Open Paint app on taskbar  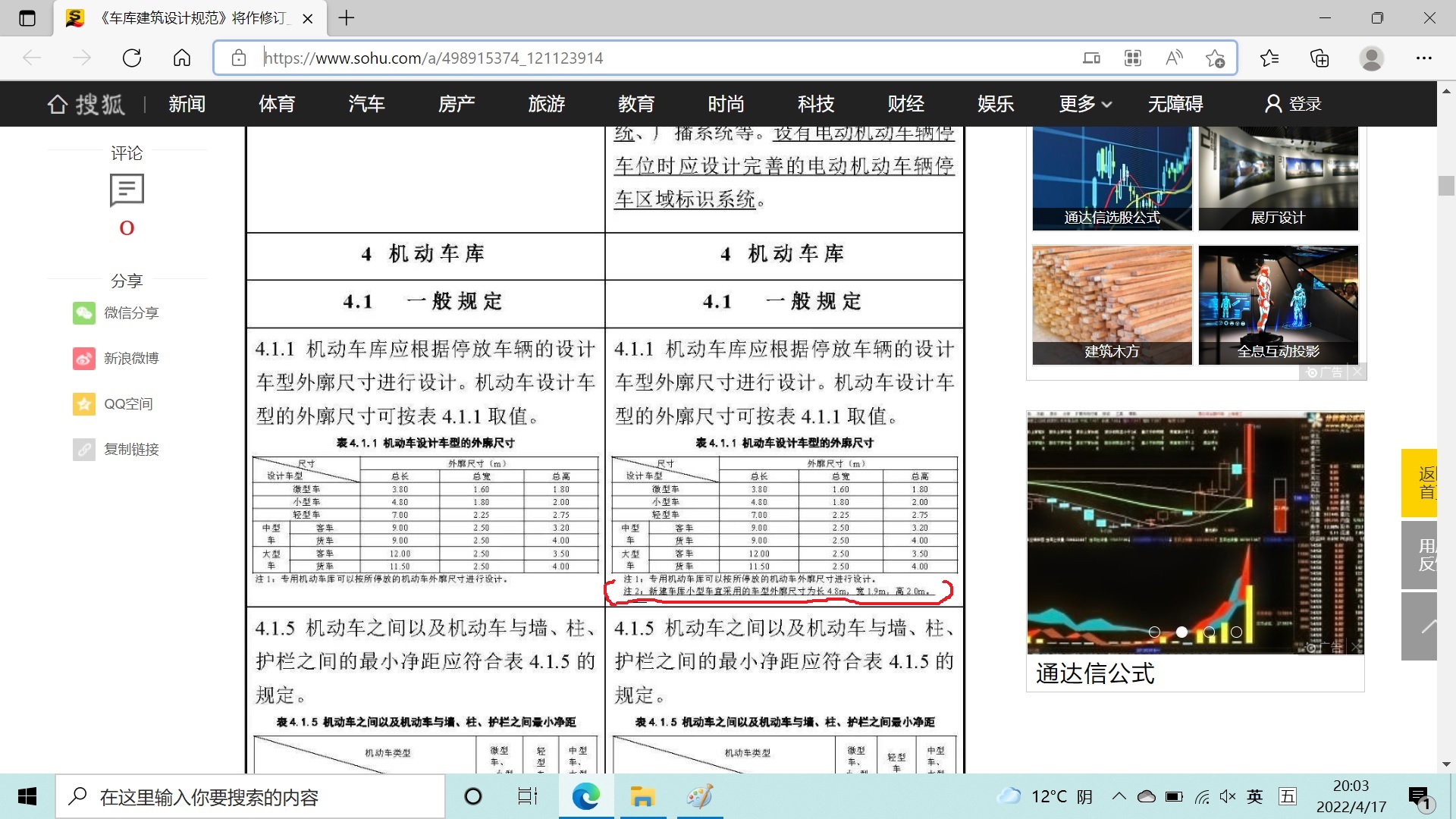click(x=699, y=796)
